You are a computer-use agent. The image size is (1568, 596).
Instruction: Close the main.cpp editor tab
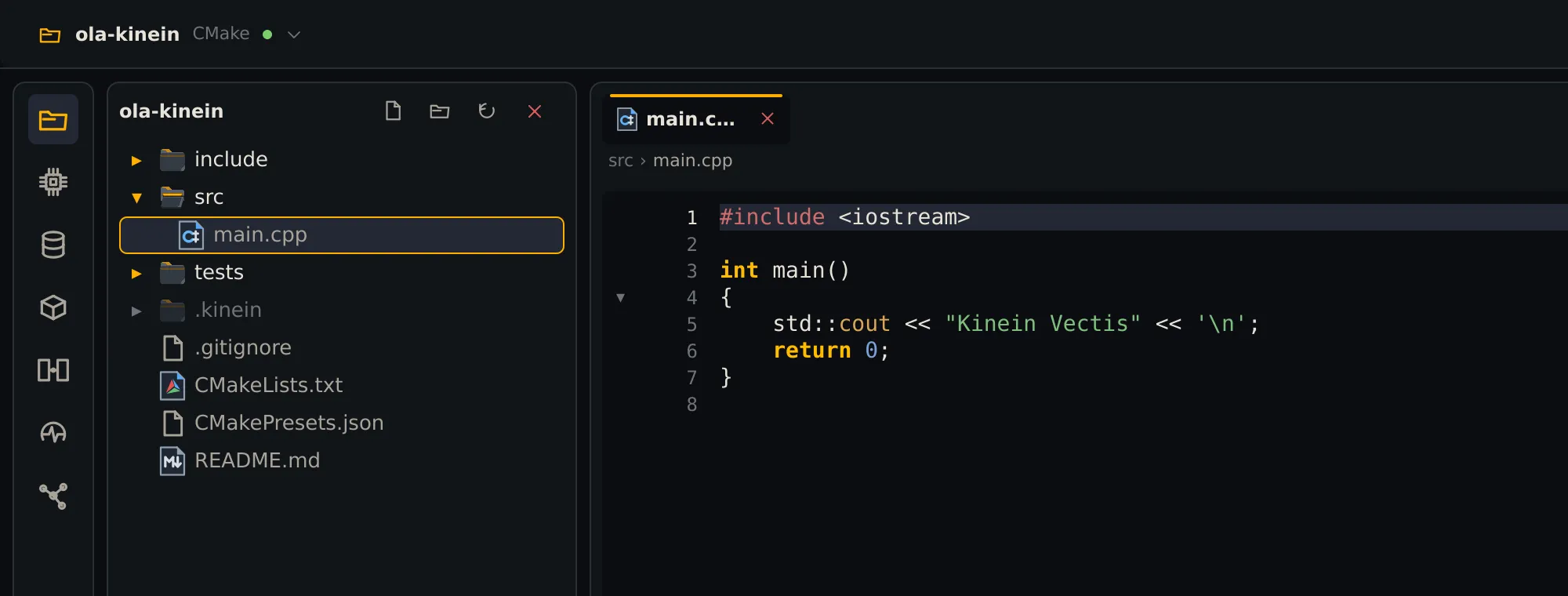pos(768,118)
